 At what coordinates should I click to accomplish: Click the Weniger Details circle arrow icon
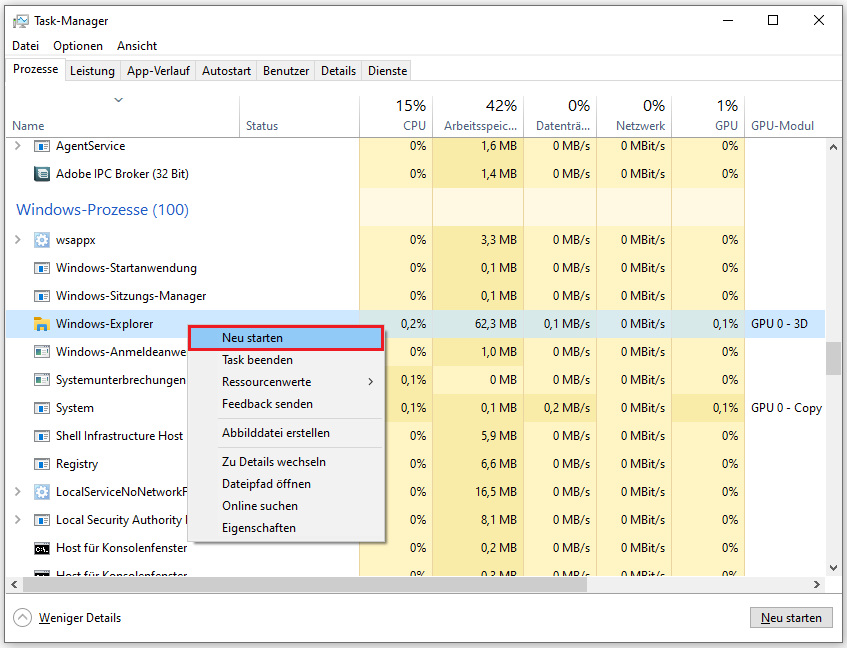pos(22,617)
